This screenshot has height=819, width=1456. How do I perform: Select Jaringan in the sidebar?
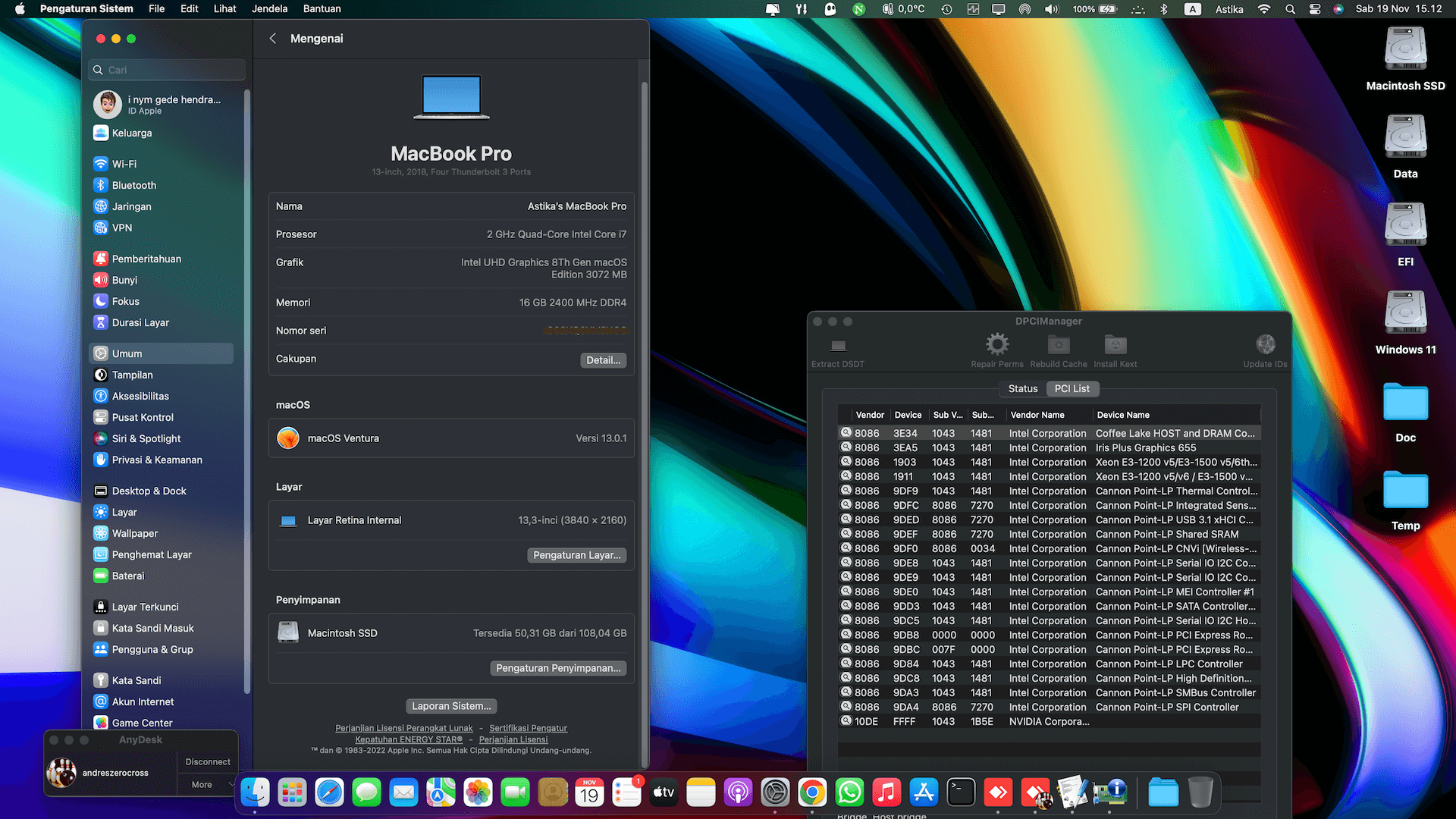(161, 206)
